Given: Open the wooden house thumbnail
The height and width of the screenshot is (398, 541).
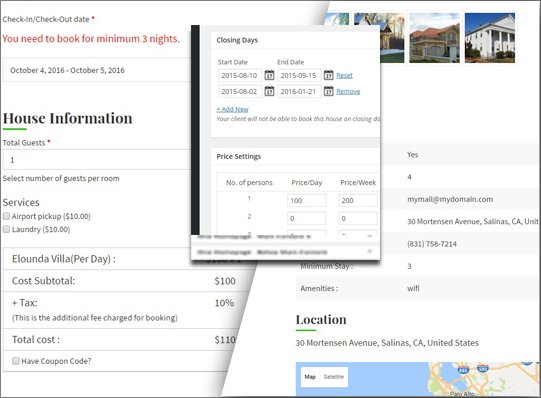Looking at the screenshot, I should (392, 38).
